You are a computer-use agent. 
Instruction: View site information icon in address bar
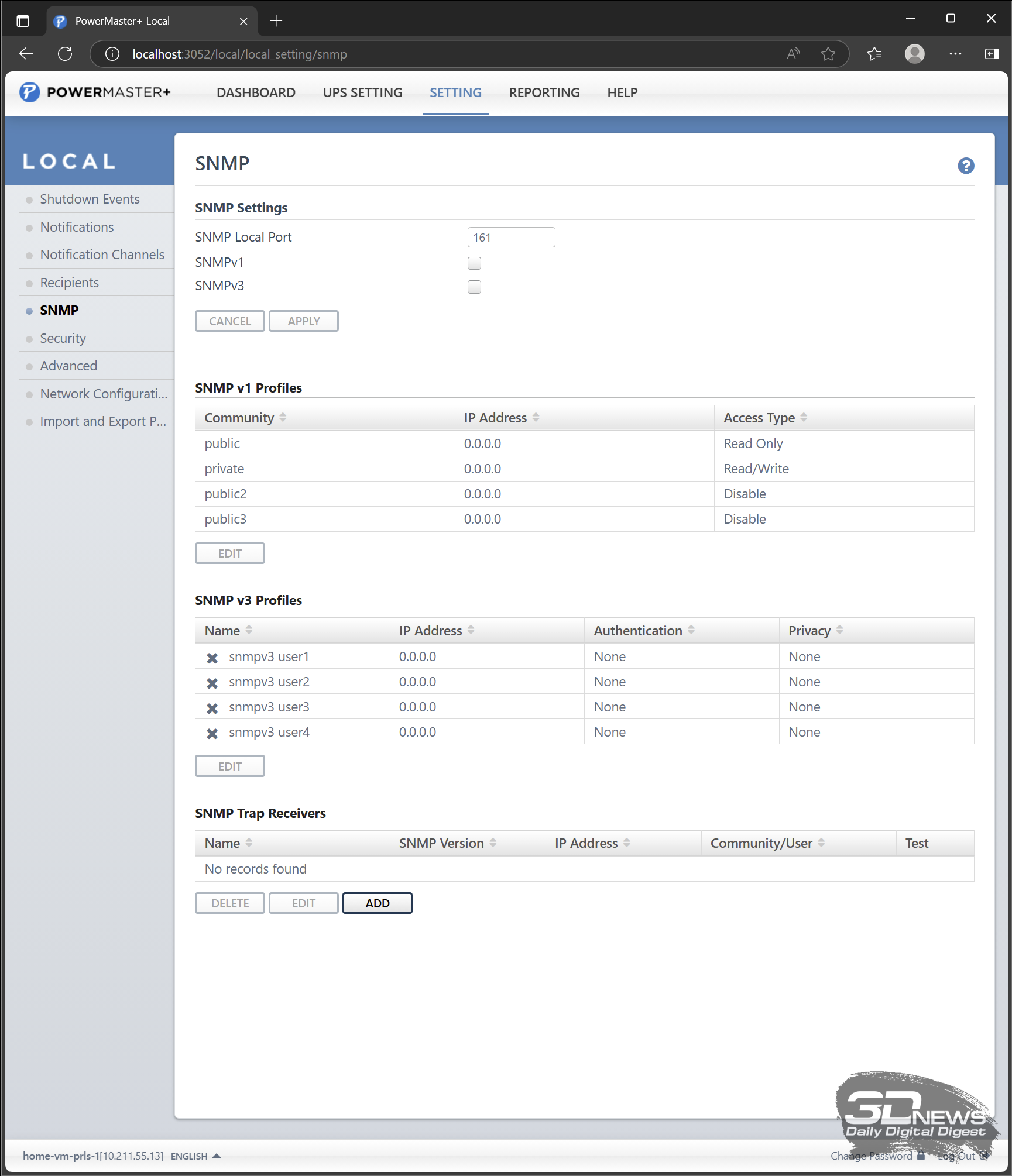[112, 54]
